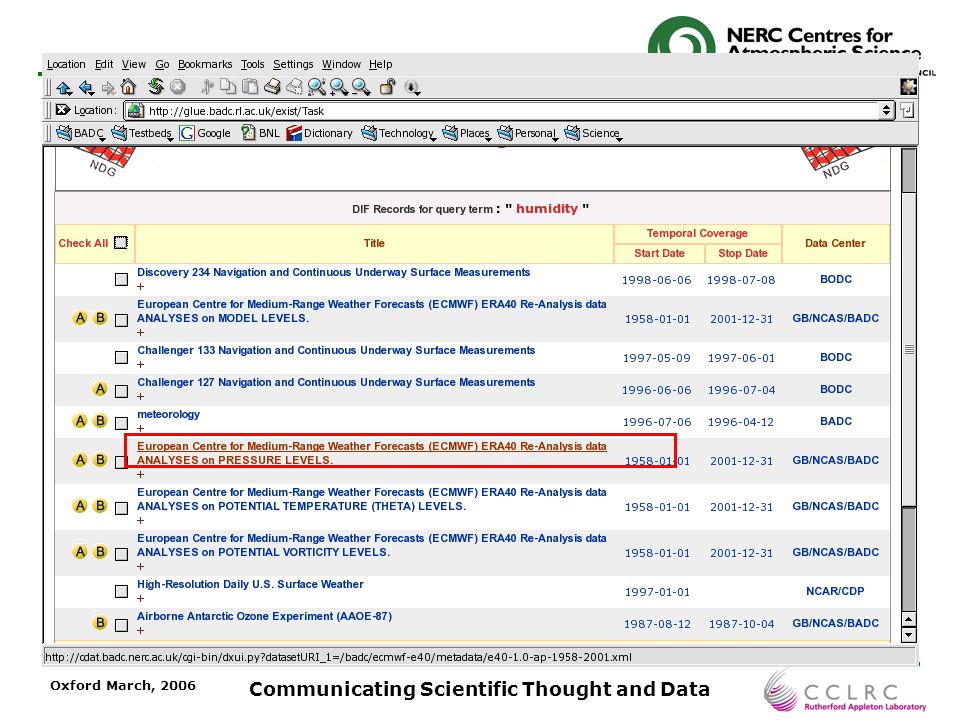This screenshot has width=960, height=720.
Task: Click the Paste clipboard toolbar icon
Action: coord(250,87)
